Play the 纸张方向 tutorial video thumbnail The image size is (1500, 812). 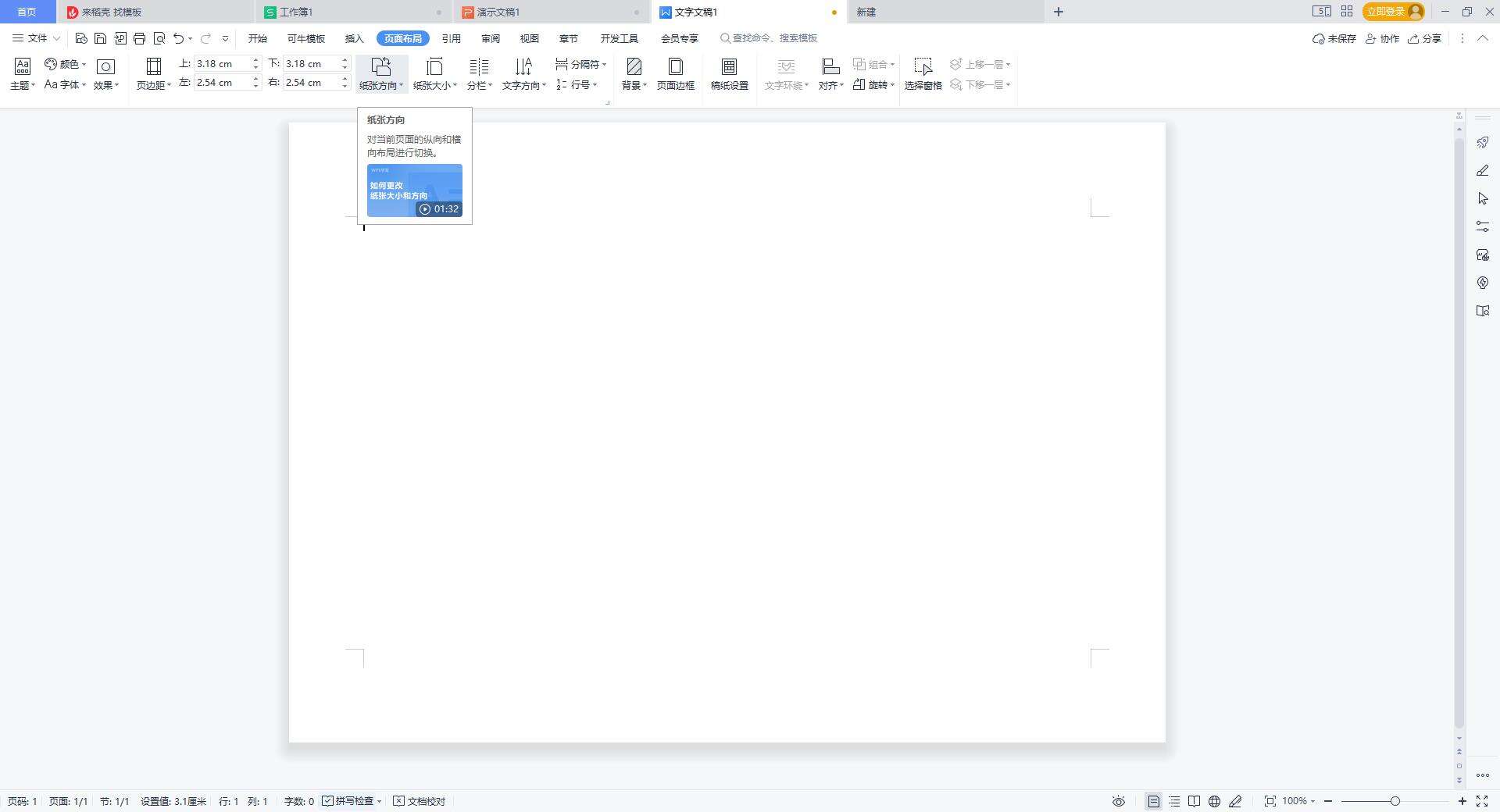(x=415, y=191)
